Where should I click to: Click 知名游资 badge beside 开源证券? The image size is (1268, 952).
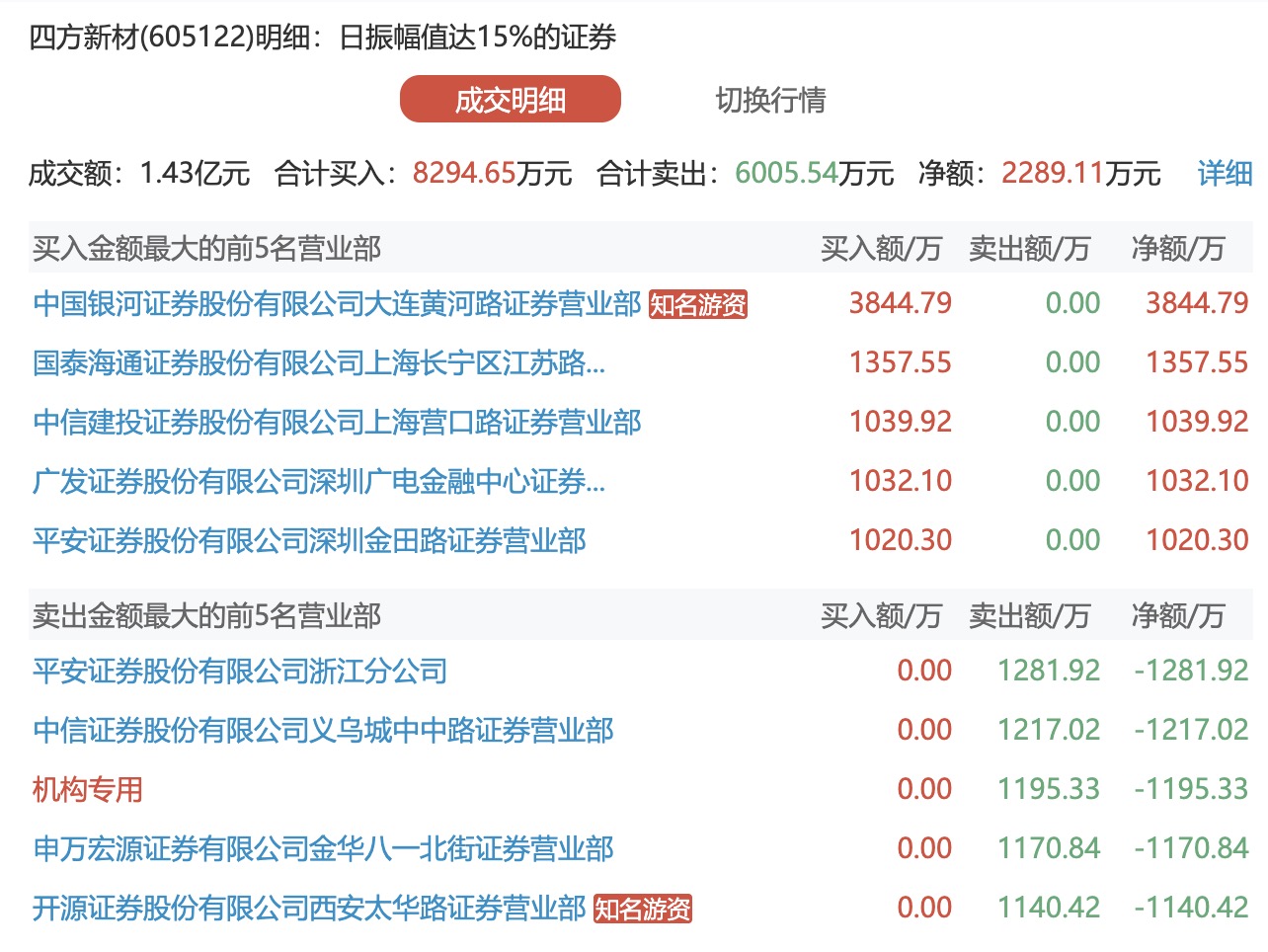[x=643, y=910]
